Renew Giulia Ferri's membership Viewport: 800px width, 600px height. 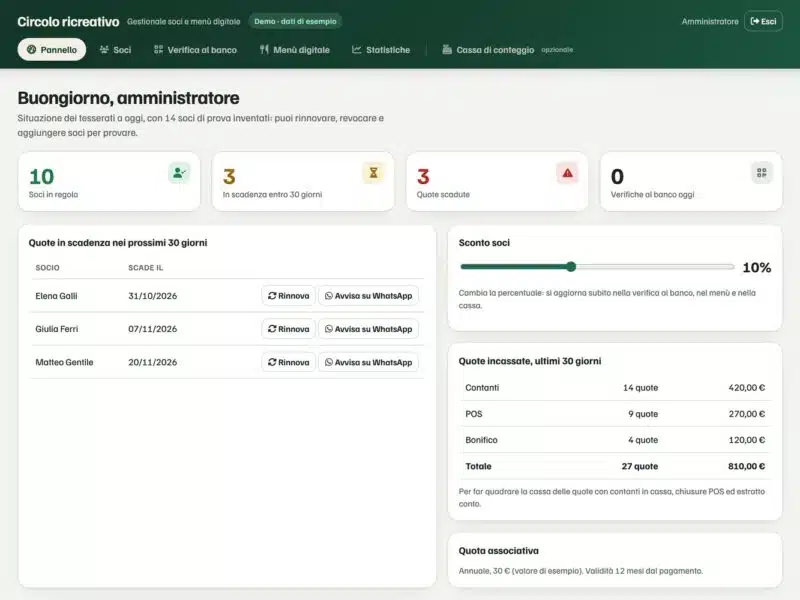tap(288, 329)
